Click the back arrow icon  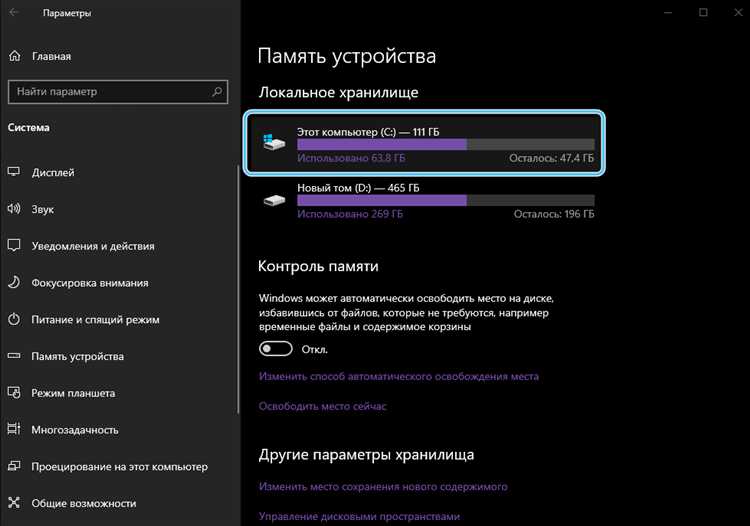(13, 12)
